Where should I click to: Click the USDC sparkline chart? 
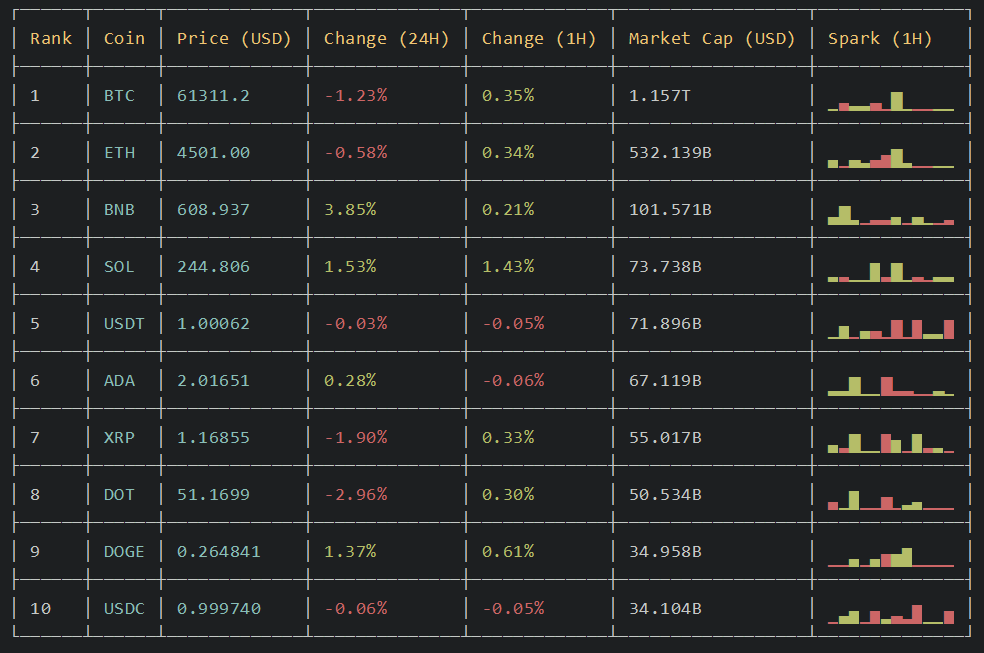(890, 615)
